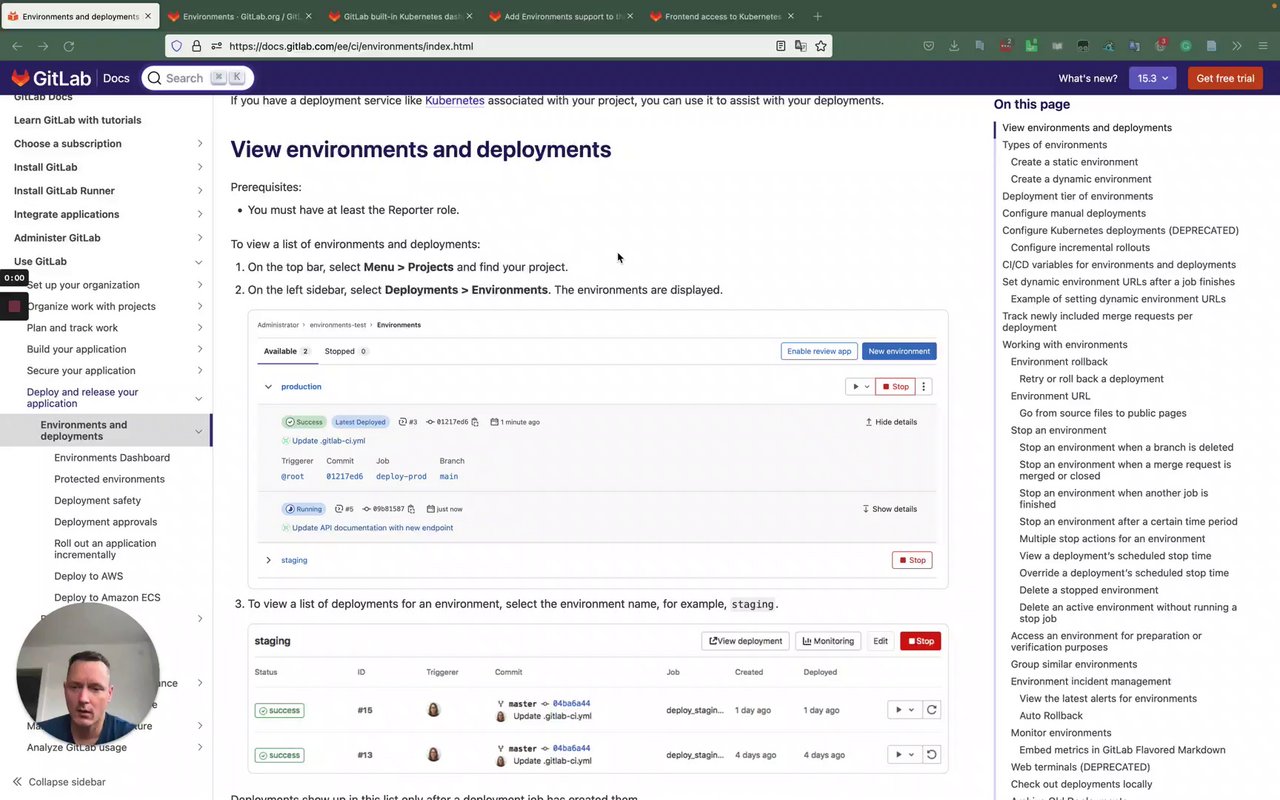This screenshot has width=1280, height=800.
Task: Open the Firefox hamburger menu
Action: click(x=1262, y=46)
